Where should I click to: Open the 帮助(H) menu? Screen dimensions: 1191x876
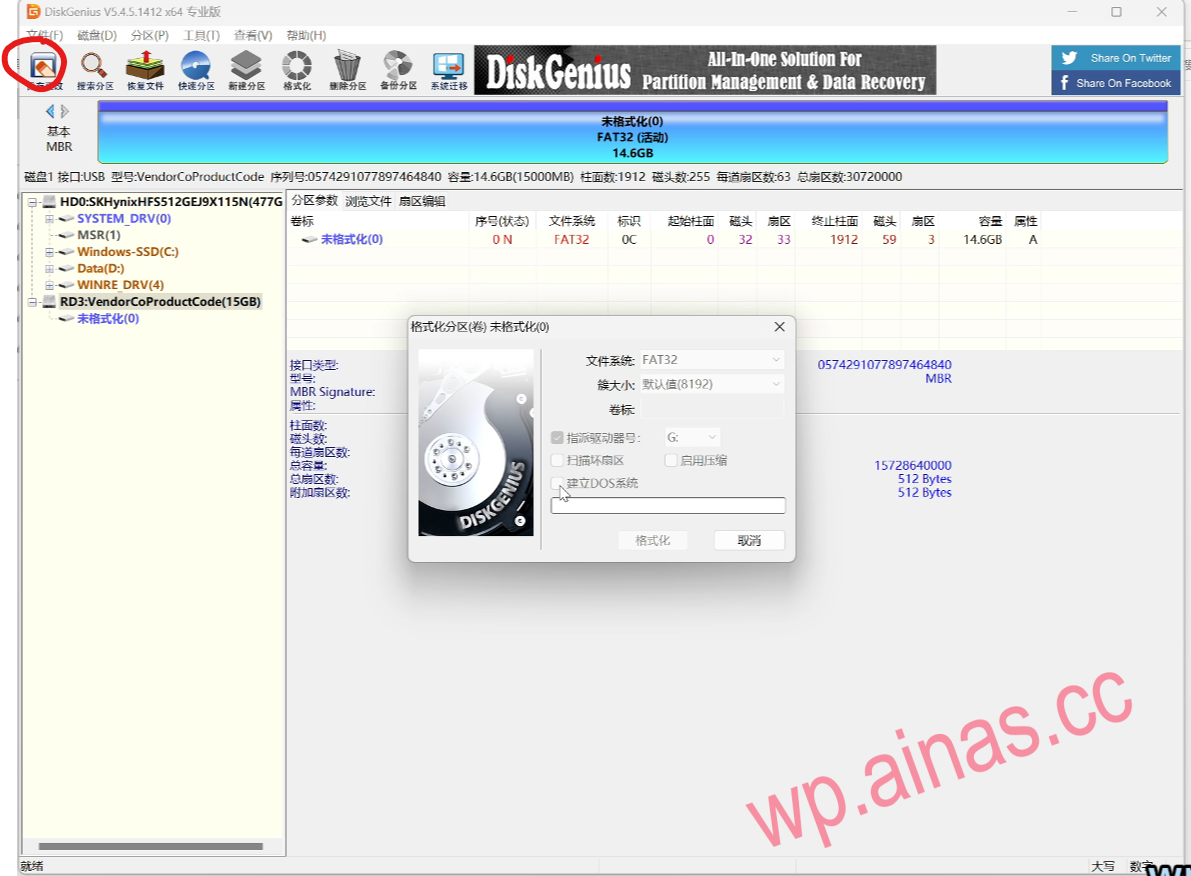[x=306, y=36]
